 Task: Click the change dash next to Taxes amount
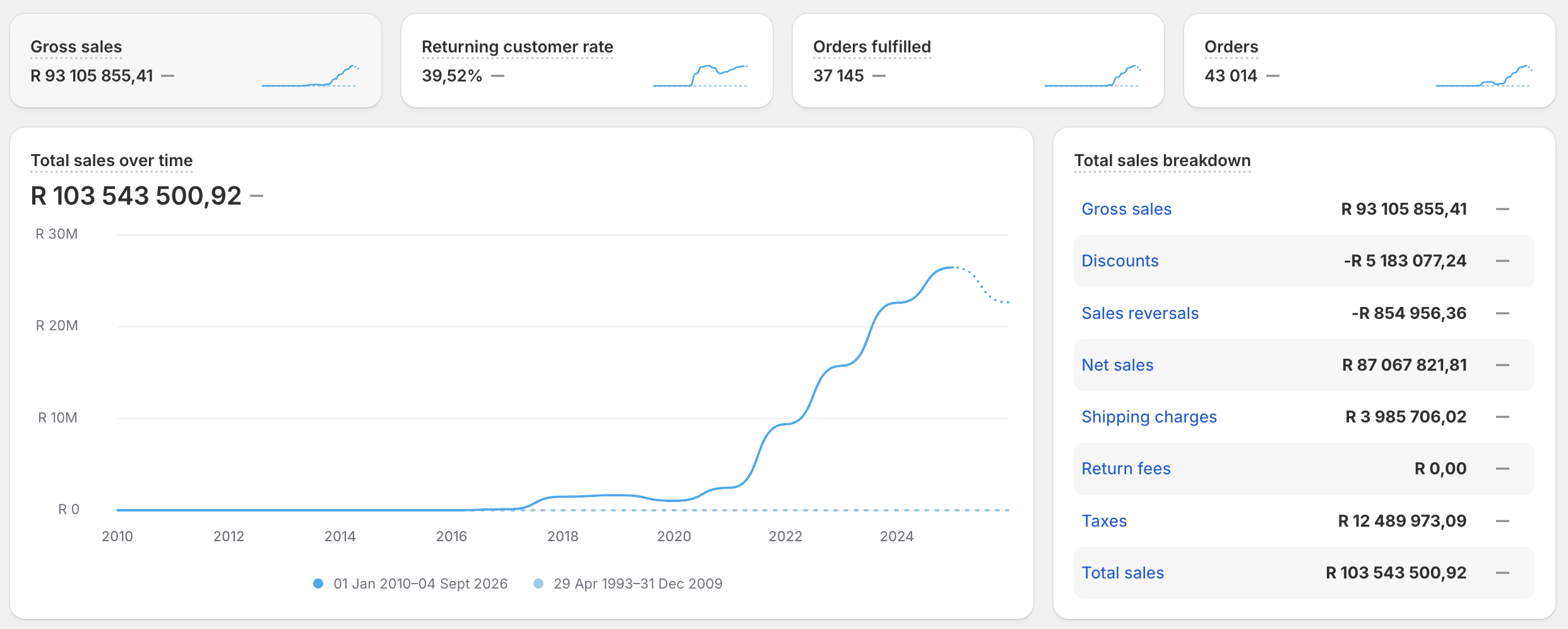pyautogui.click(x=1502, y=521)
